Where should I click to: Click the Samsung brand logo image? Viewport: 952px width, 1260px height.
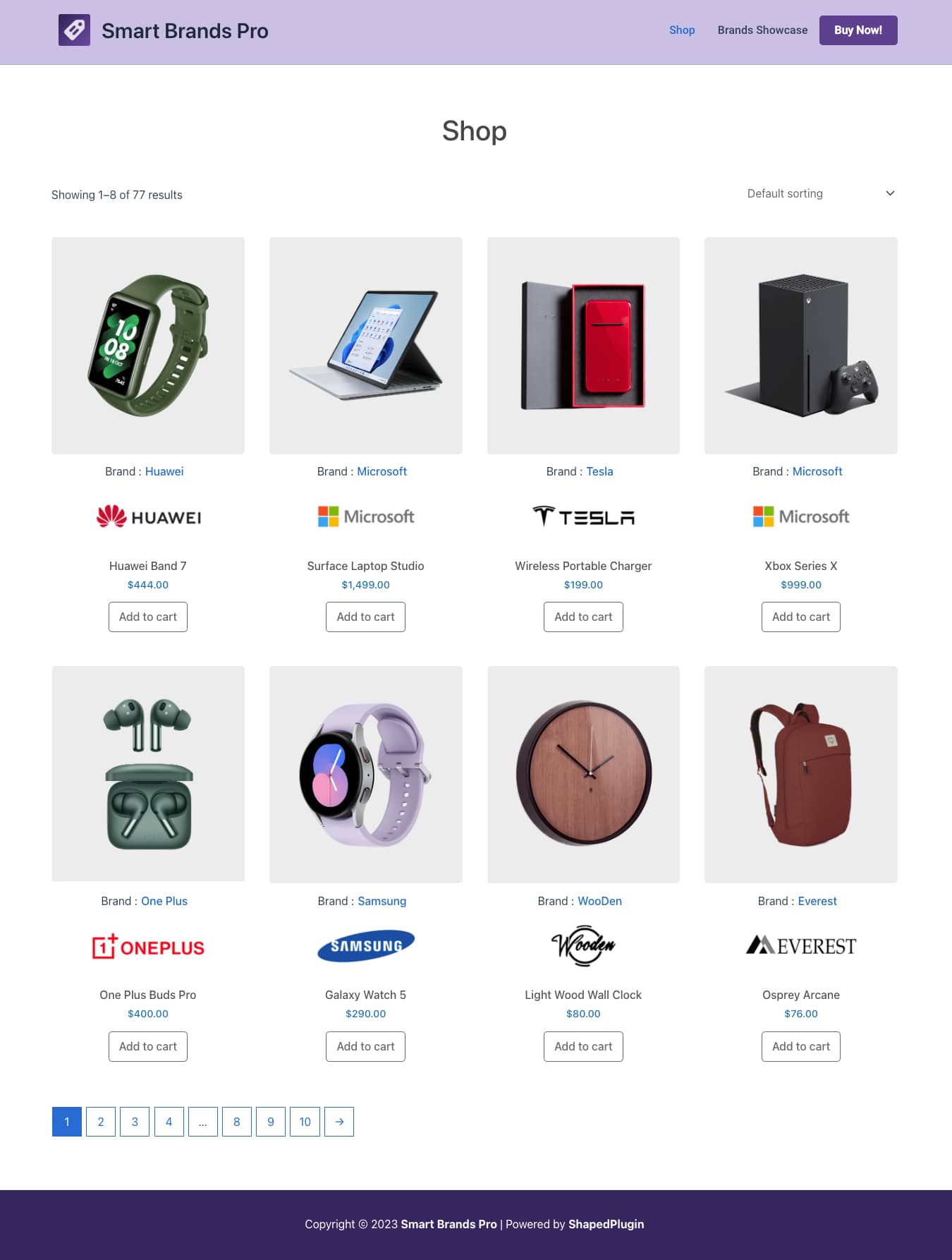tap(366, 946)
